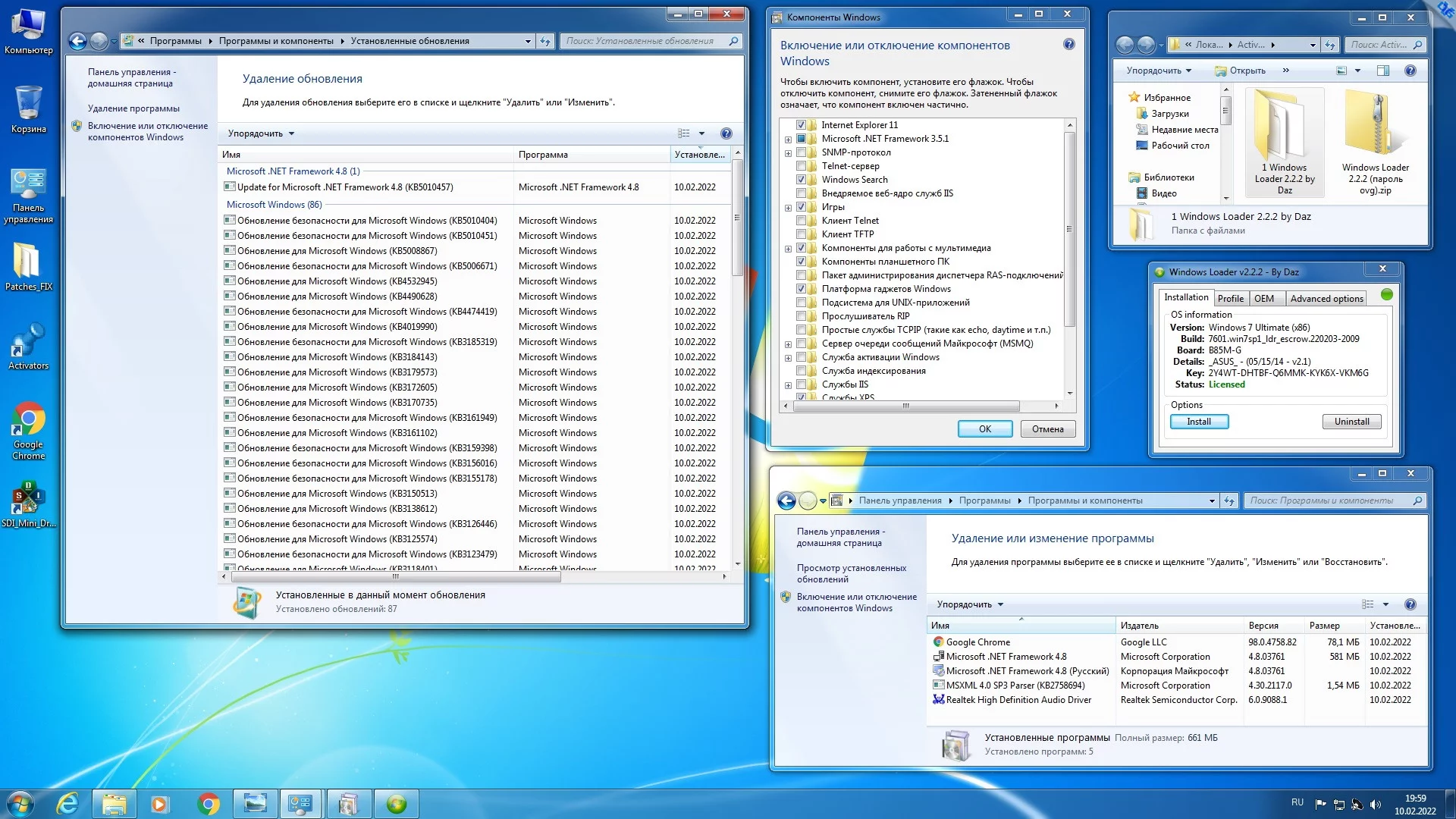Expand the Игры component tree node
The height and width of the screenshot is (819, 1456).
[x=788, y=208]
